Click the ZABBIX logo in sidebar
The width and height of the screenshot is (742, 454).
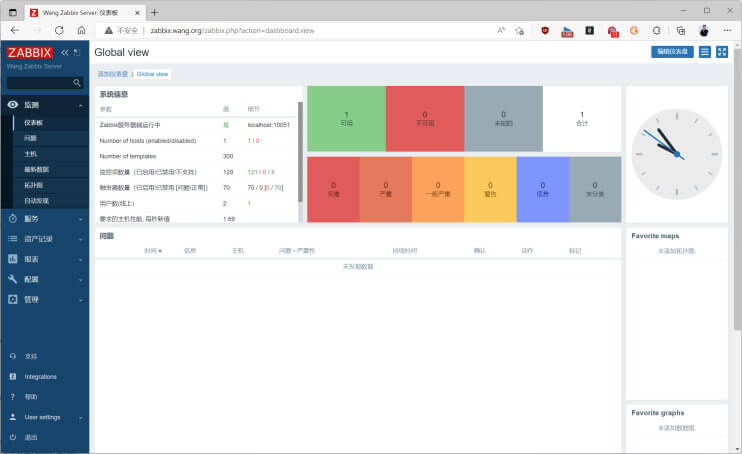(x=29, y=52)
